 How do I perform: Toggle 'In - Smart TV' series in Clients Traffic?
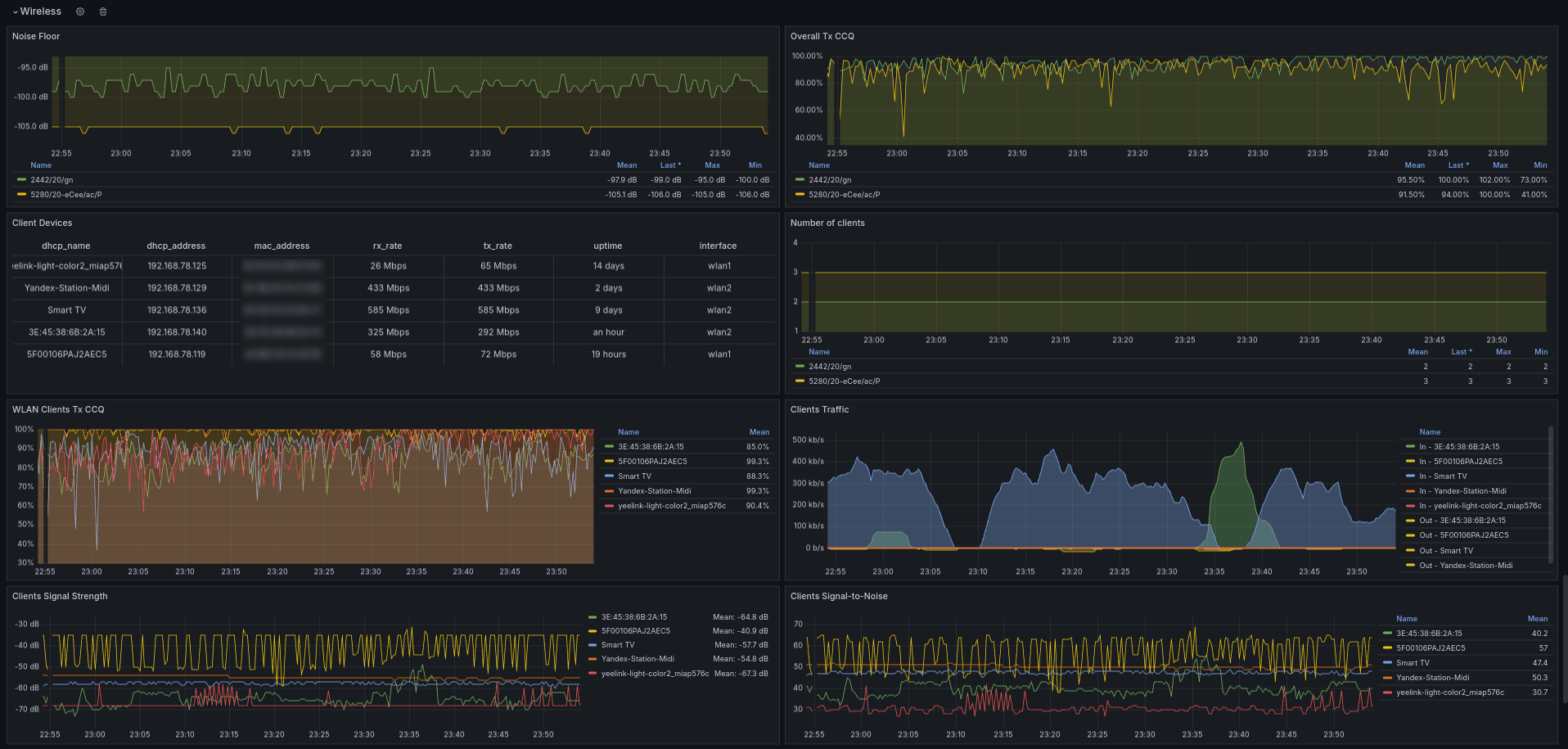(1443, 476)
